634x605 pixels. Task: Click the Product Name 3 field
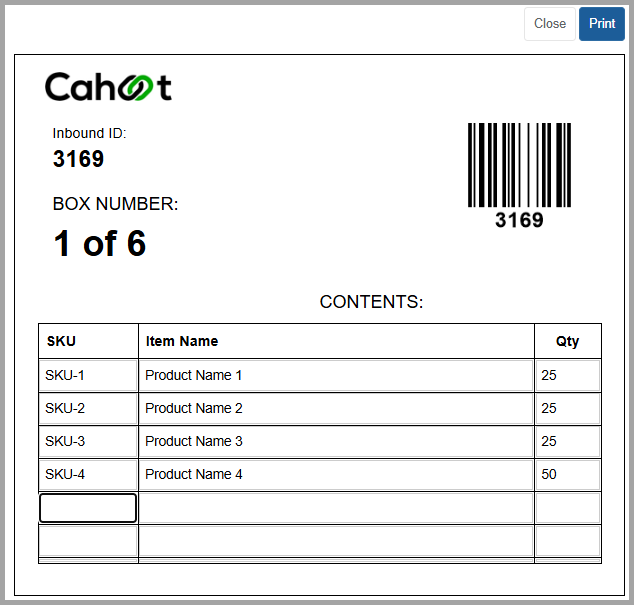pyautogui.click(x=336, y=441)
